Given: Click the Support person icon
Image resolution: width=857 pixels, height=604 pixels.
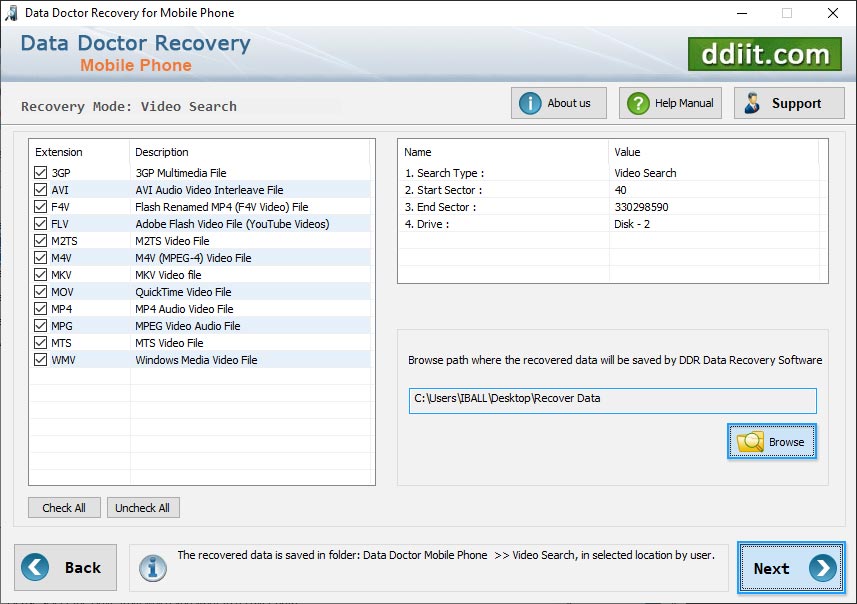Looking at the screenshot, I should 752,102.
